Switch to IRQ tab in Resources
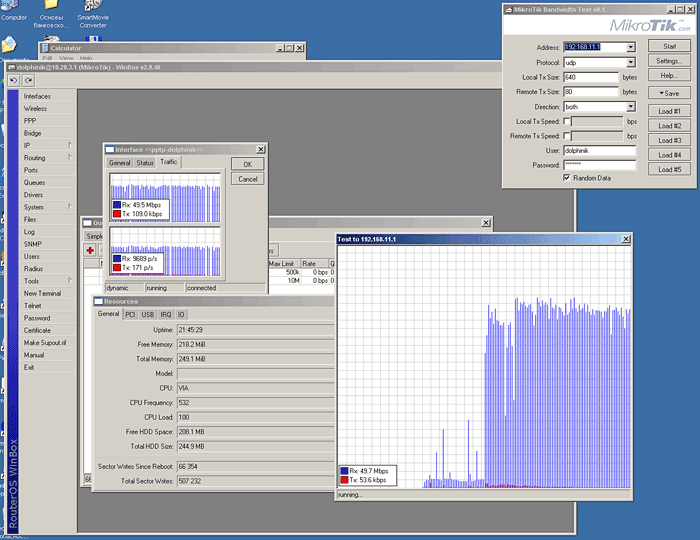The height and width of the screenshot is (540, 700). 166,315
